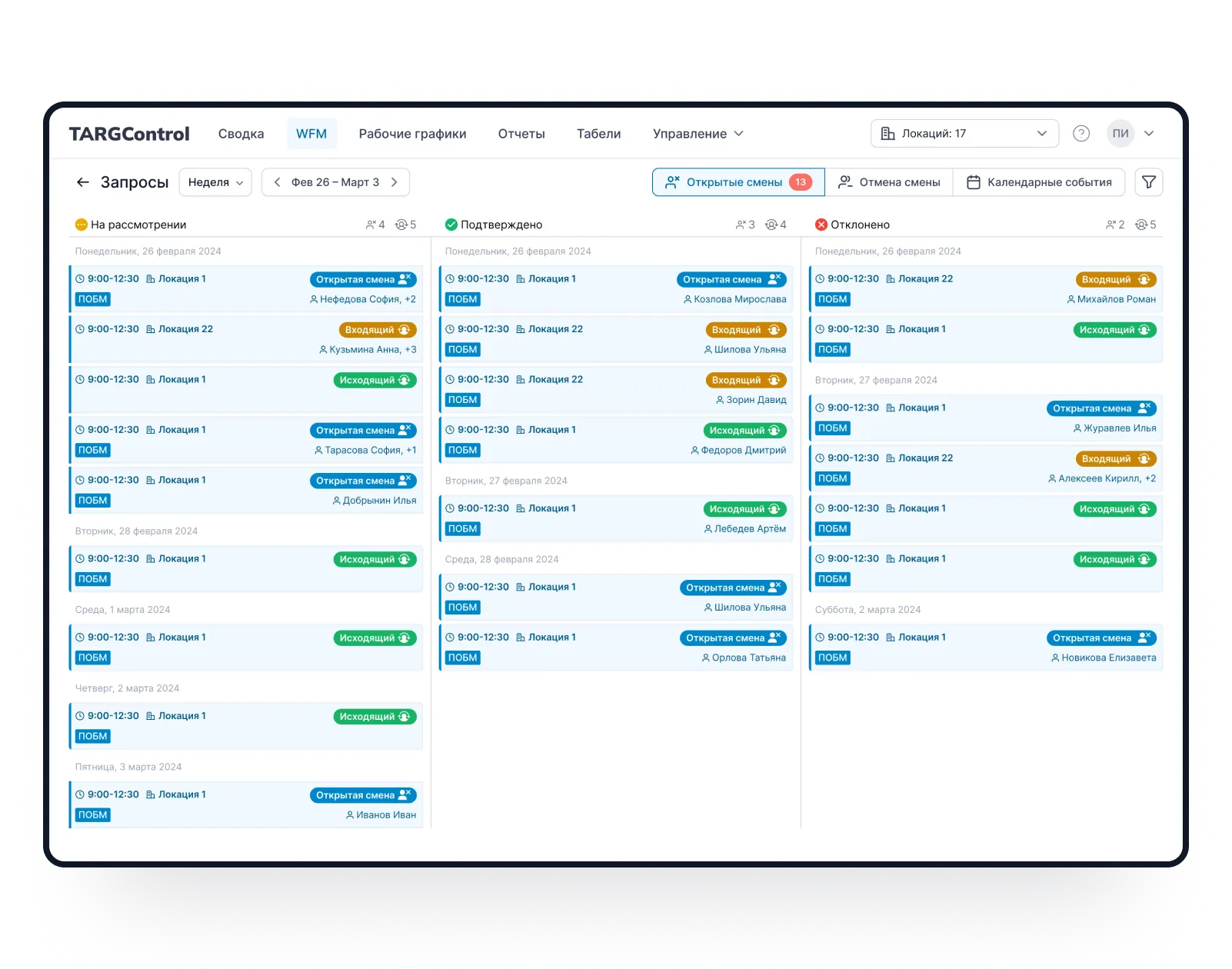This screenshot has height=969, width=1232.
Task: Switch to Календарные события view
Action: tap(1039, 182)
